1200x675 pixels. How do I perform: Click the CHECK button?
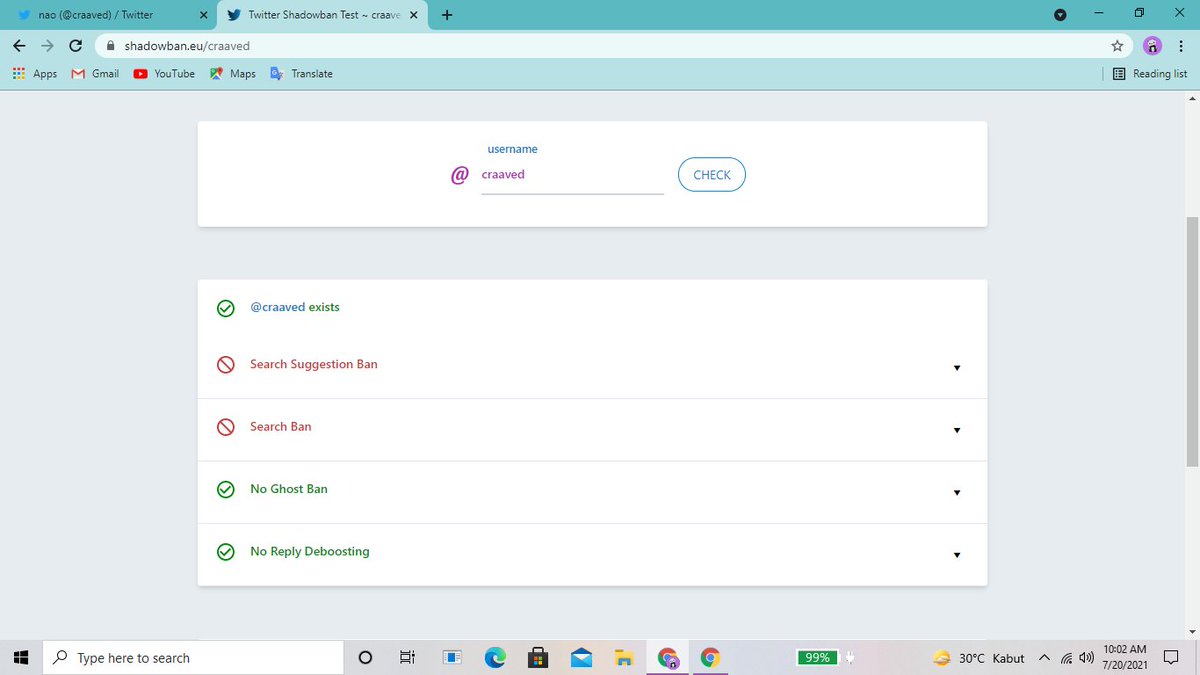click(712, 174)
